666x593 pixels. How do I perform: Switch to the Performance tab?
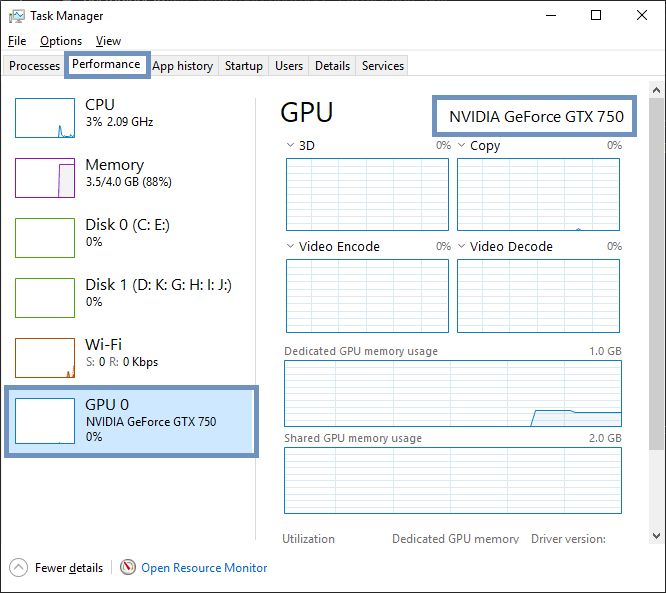click(106, 64)
